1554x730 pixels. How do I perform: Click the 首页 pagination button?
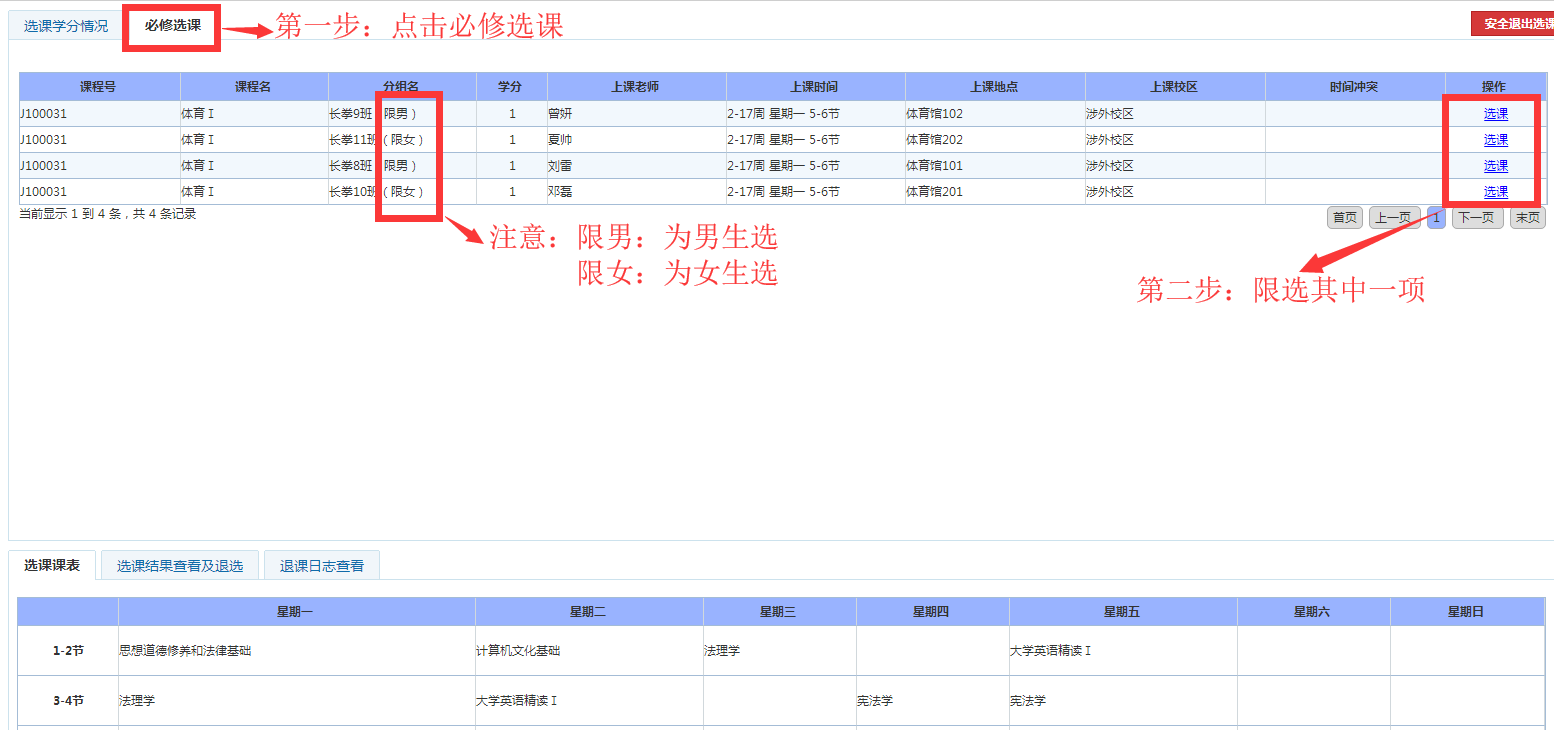click(1344, 216)
